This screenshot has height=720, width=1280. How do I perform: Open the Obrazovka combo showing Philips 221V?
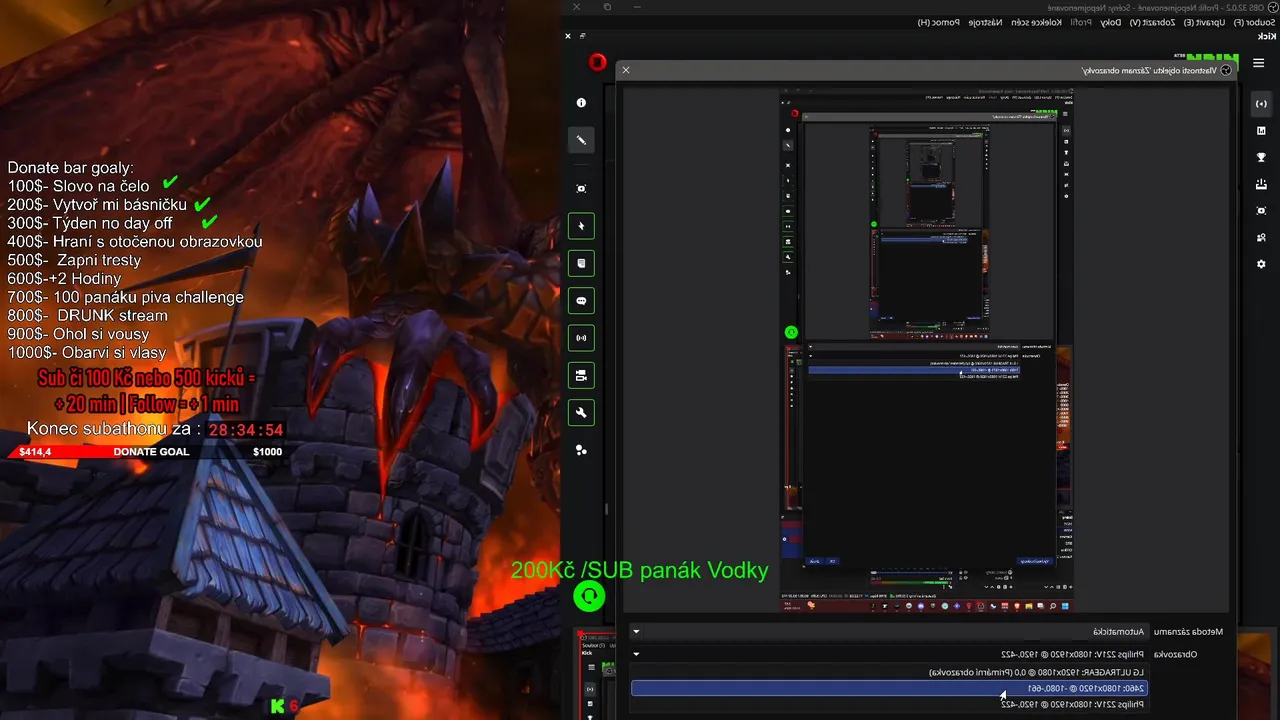pos(889,655)
